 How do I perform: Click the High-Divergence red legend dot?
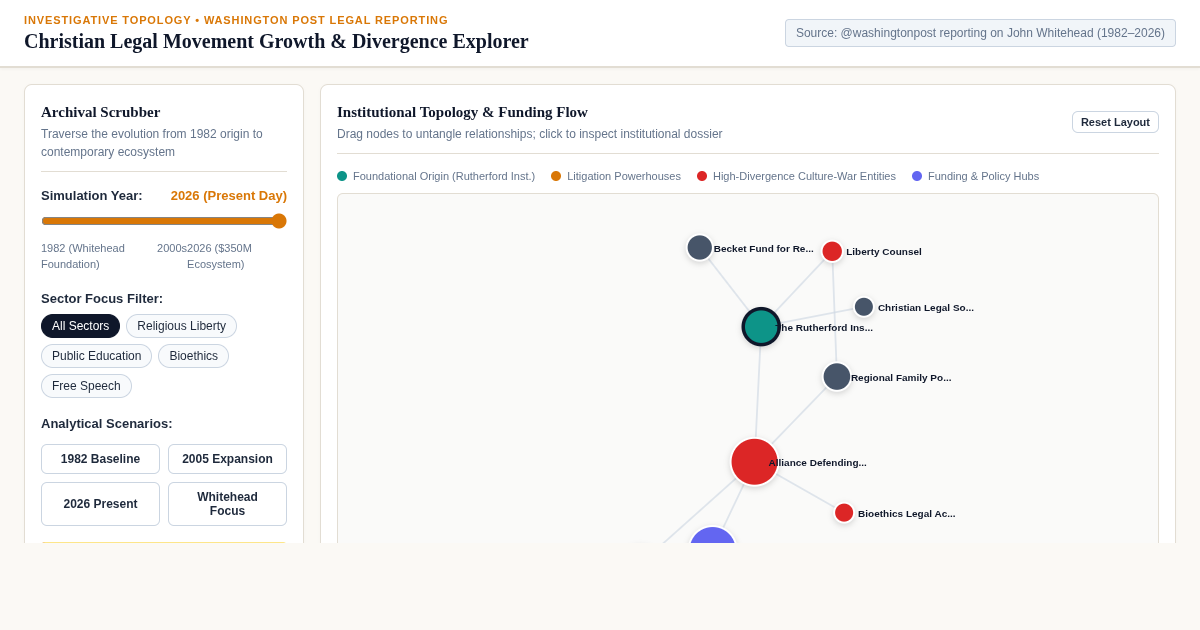click(702, 176)
